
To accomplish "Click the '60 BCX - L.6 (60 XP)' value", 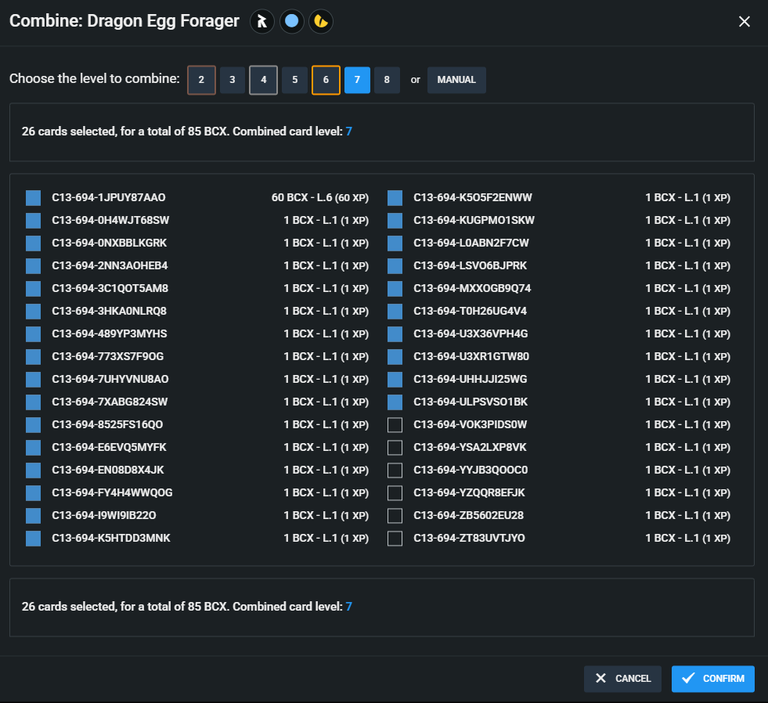I will click(x=320, y=197).
